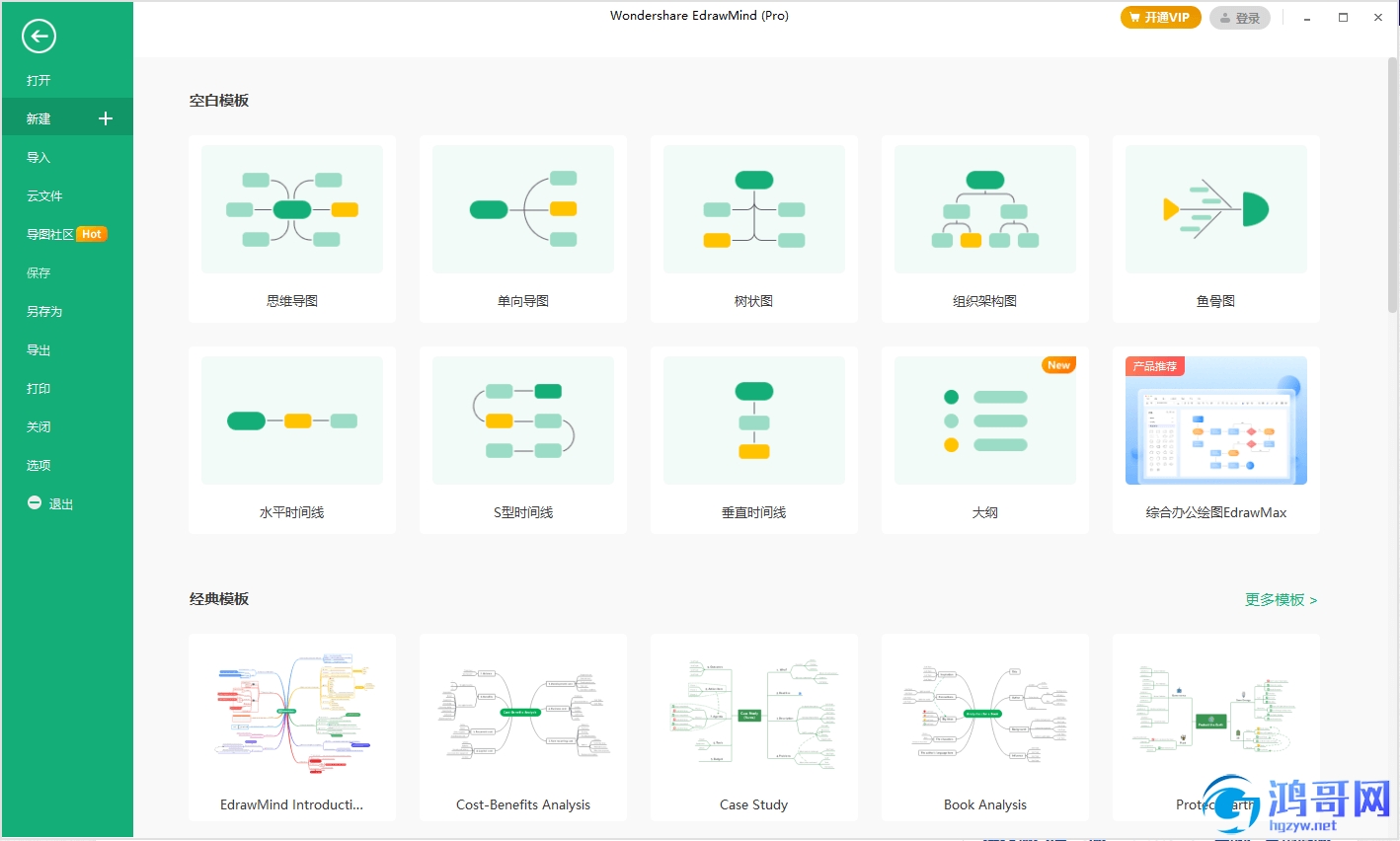Open the 导入 sidebar item
This screenshot has height=841, width=1400.
point(39,157)
